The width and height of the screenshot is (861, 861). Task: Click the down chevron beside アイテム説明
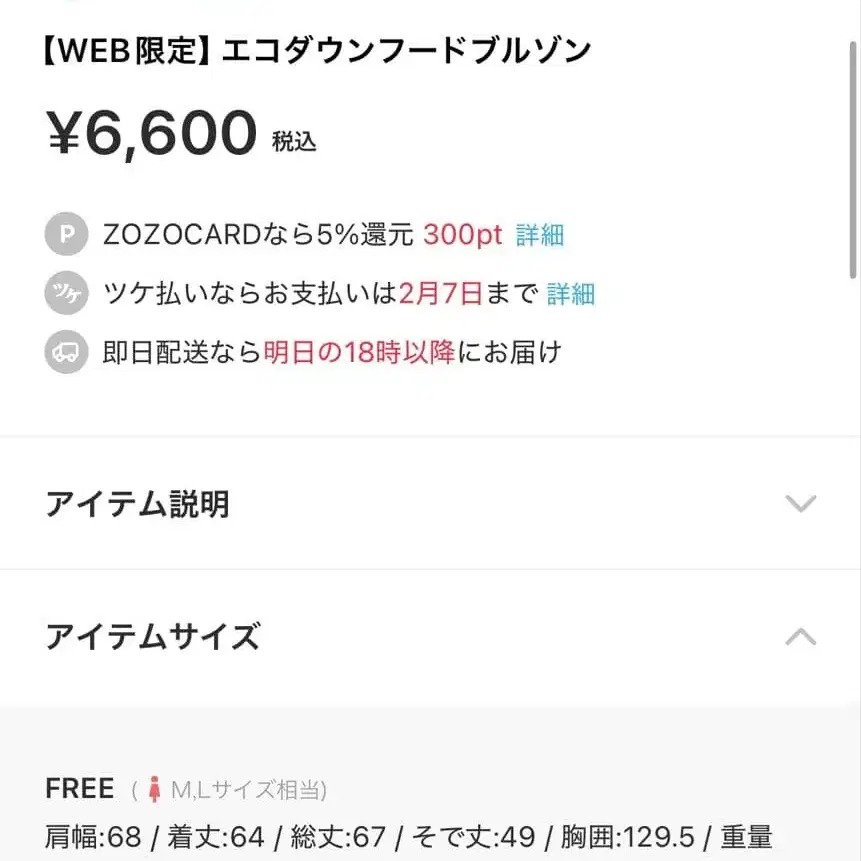pyautogui.click(x=800, y=505)
